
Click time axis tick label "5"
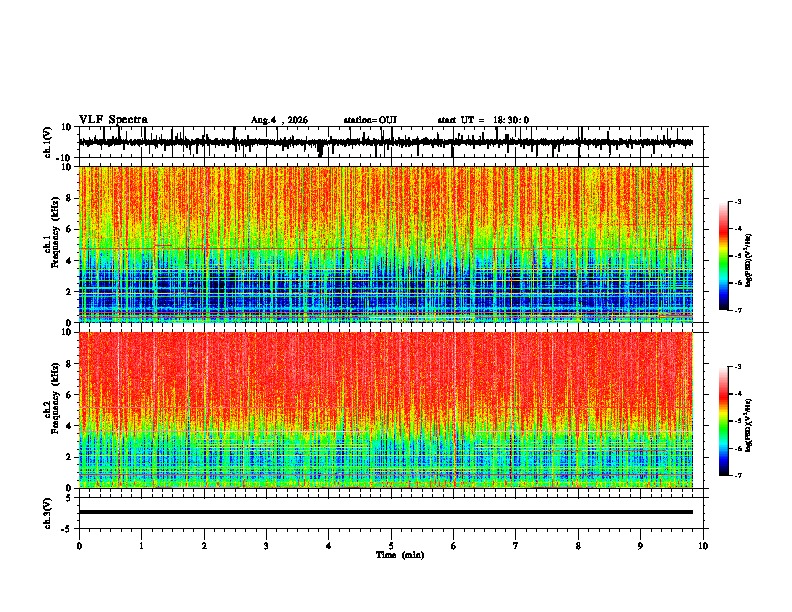[391, 546]
